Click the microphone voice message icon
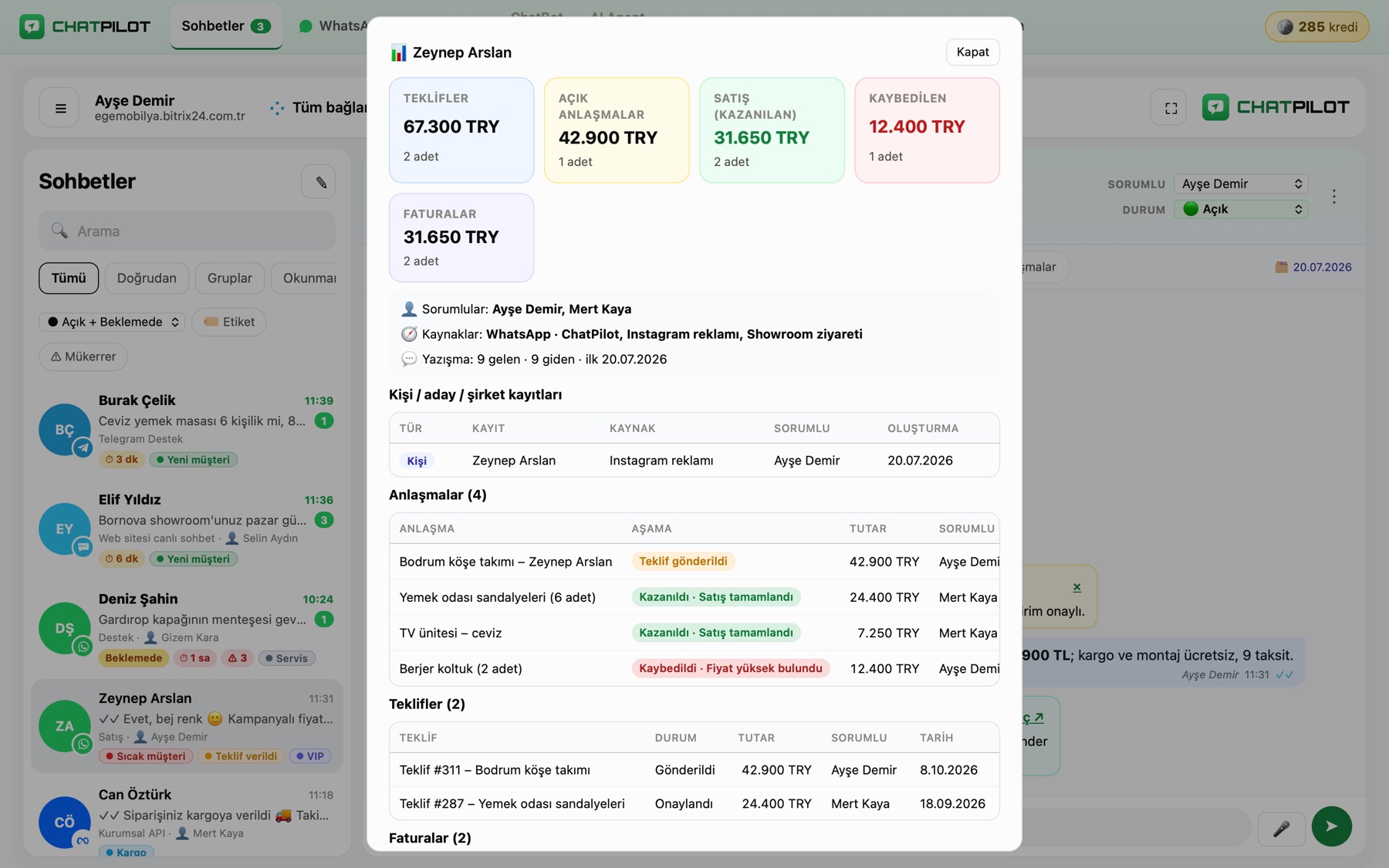Image resolution: width=1389 pixels, height=868 pixels. 1281,828
